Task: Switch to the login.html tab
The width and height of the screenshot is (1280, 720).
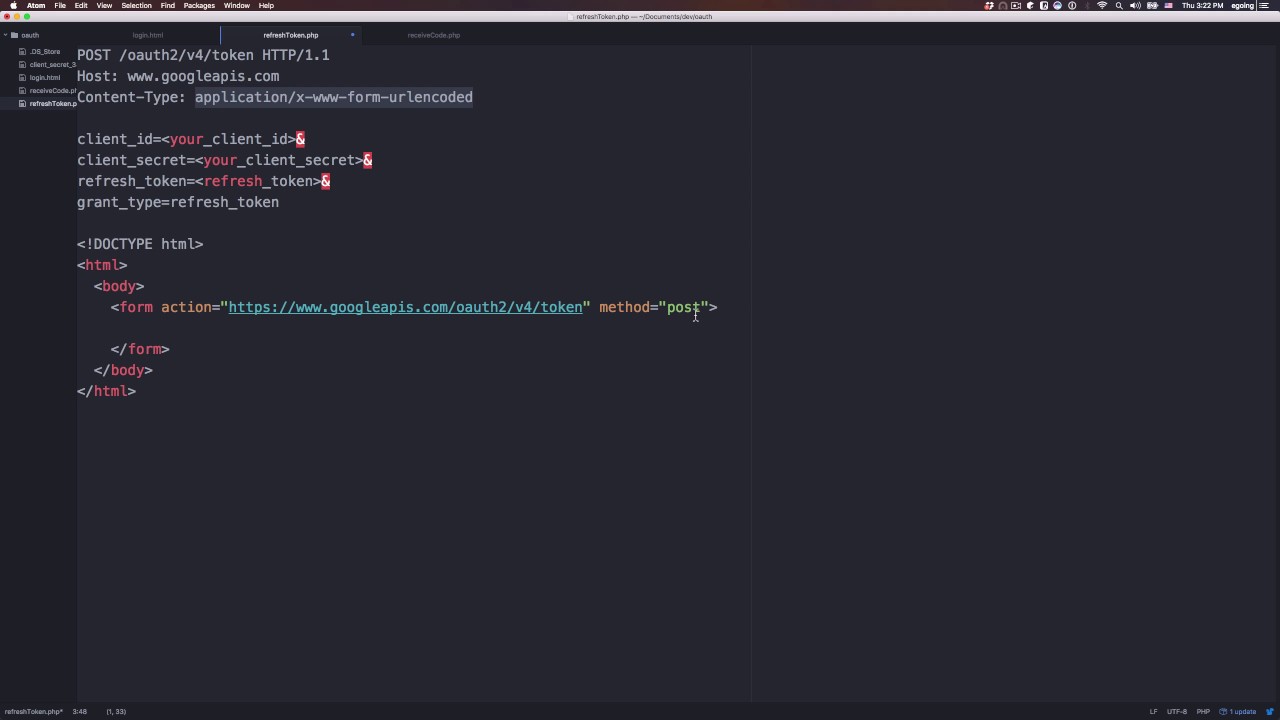Action: [x=148, y=35]
